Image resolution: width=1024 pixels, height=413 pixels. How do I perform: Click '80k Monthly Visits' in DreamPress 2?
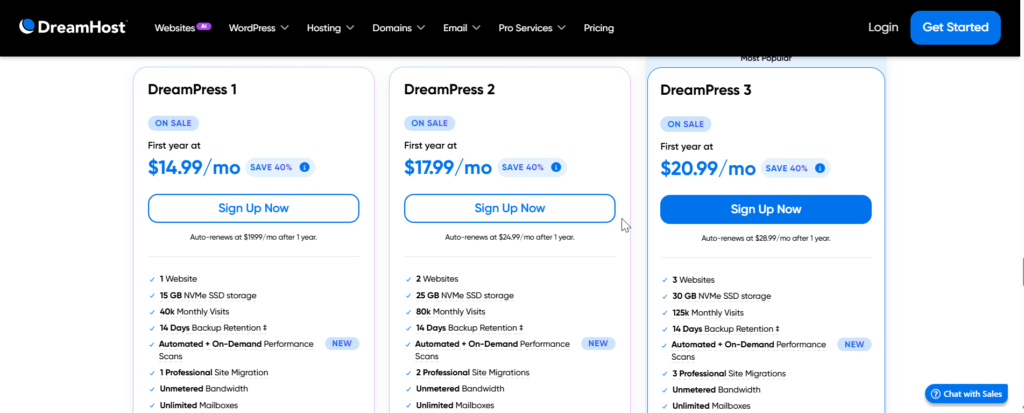pos(450,312)
